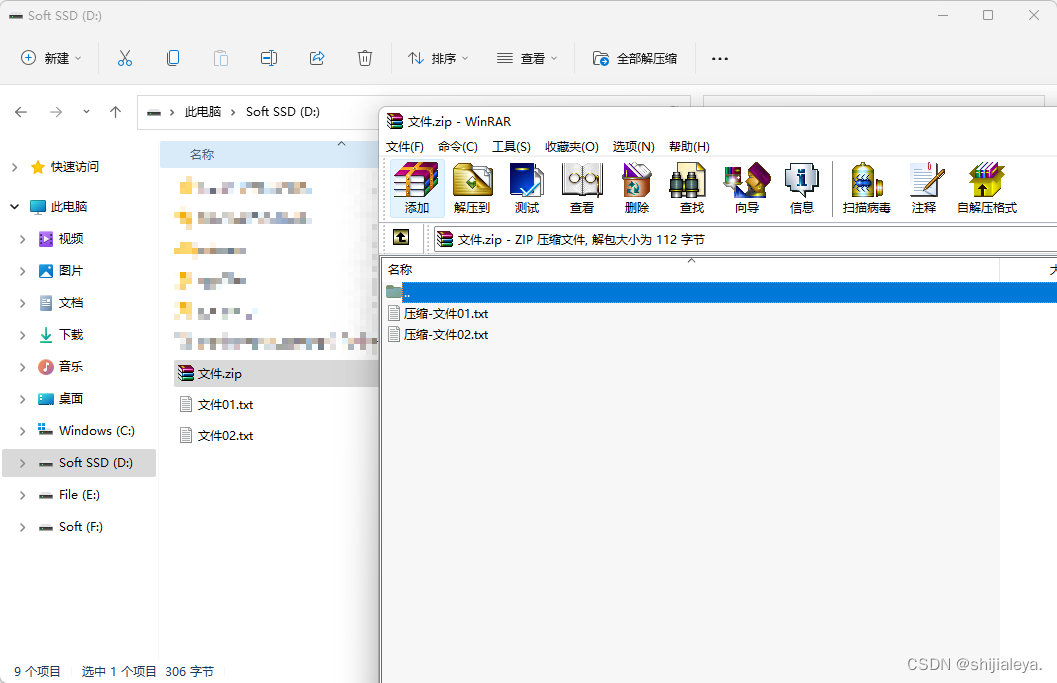Open the 注释 (Comment) editor

[x=925, y=188]
